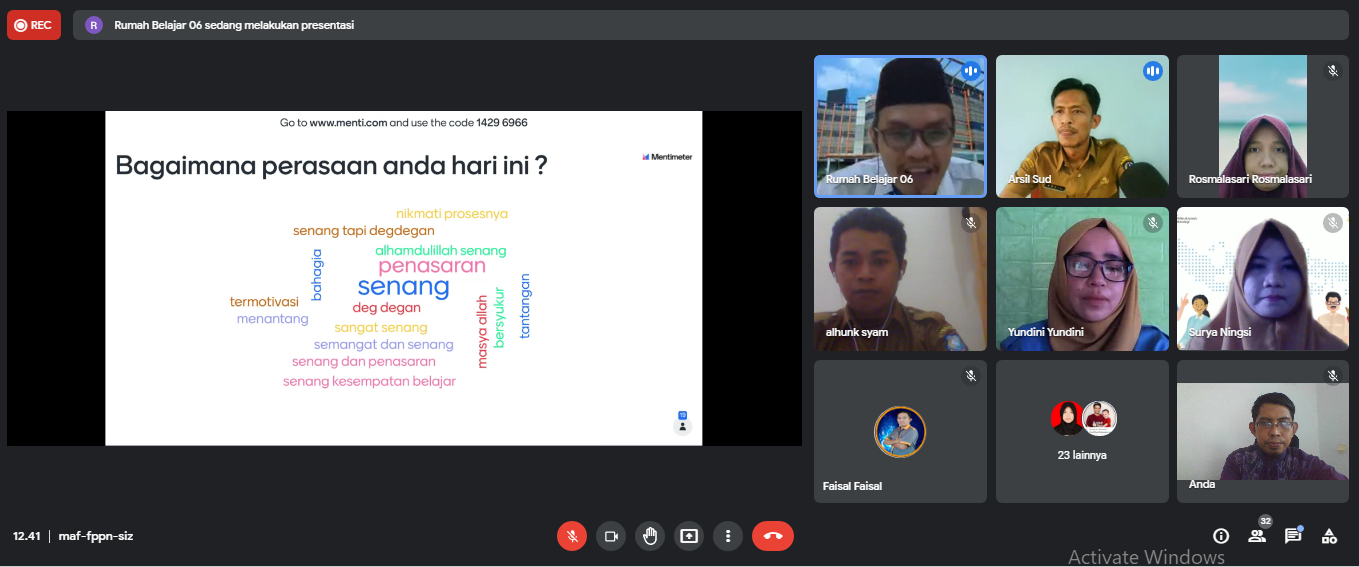Turn on the camera
The width and height of the screenshot is (1359, 567).
pyautogui.click(x=611, y=536)
